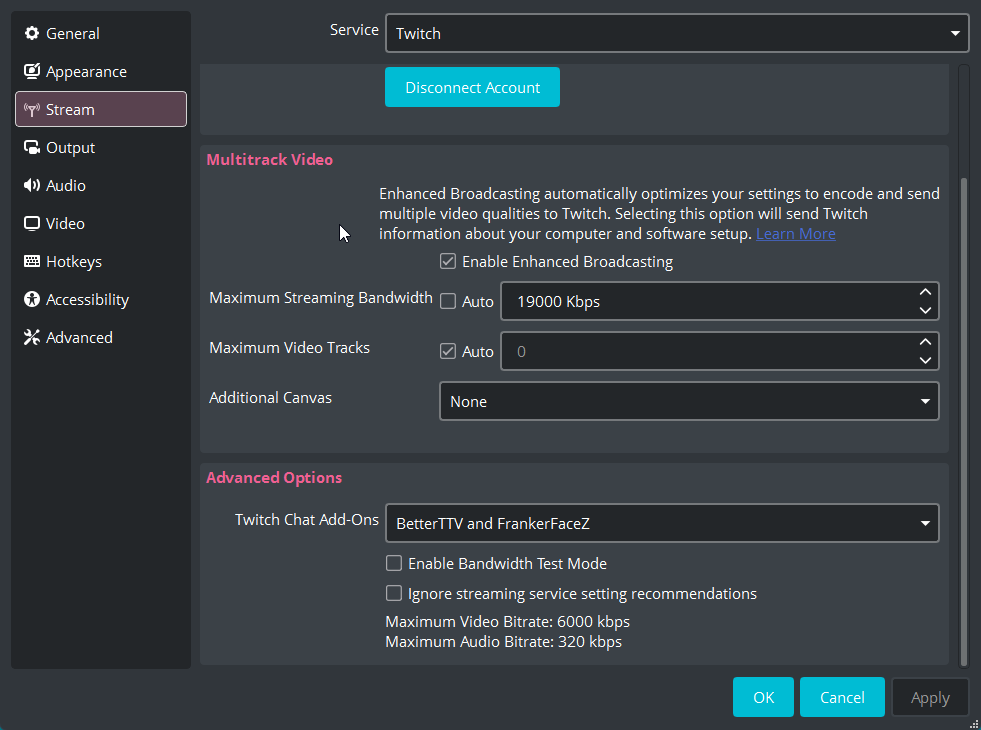
Task: Click the vertical scrollbar of stream settings
Action: coord(963,422)
